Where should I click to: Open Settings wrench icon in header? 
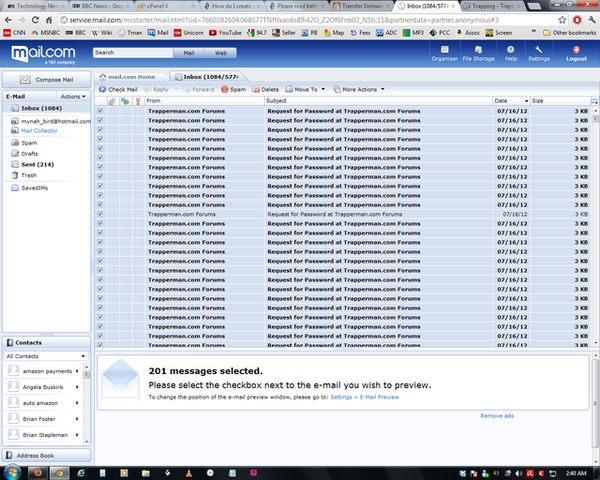point(539,50)
